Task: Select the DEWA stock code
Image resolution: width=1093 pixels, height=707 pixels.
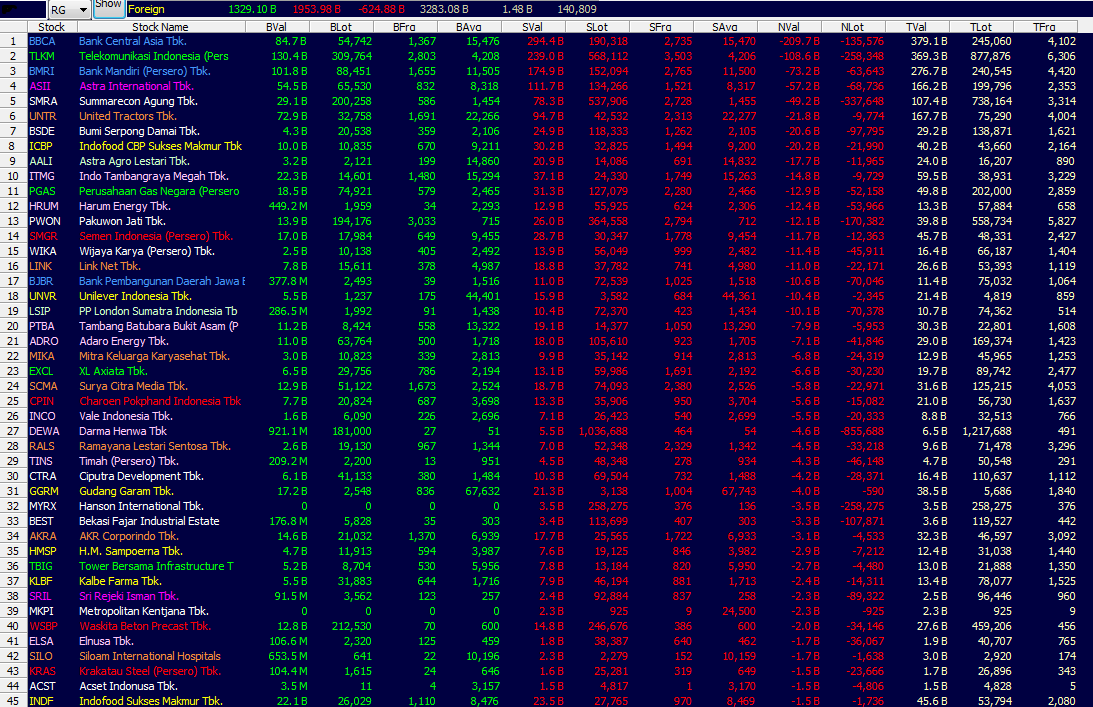Action: pyautogui.click(x=44, y=431)
